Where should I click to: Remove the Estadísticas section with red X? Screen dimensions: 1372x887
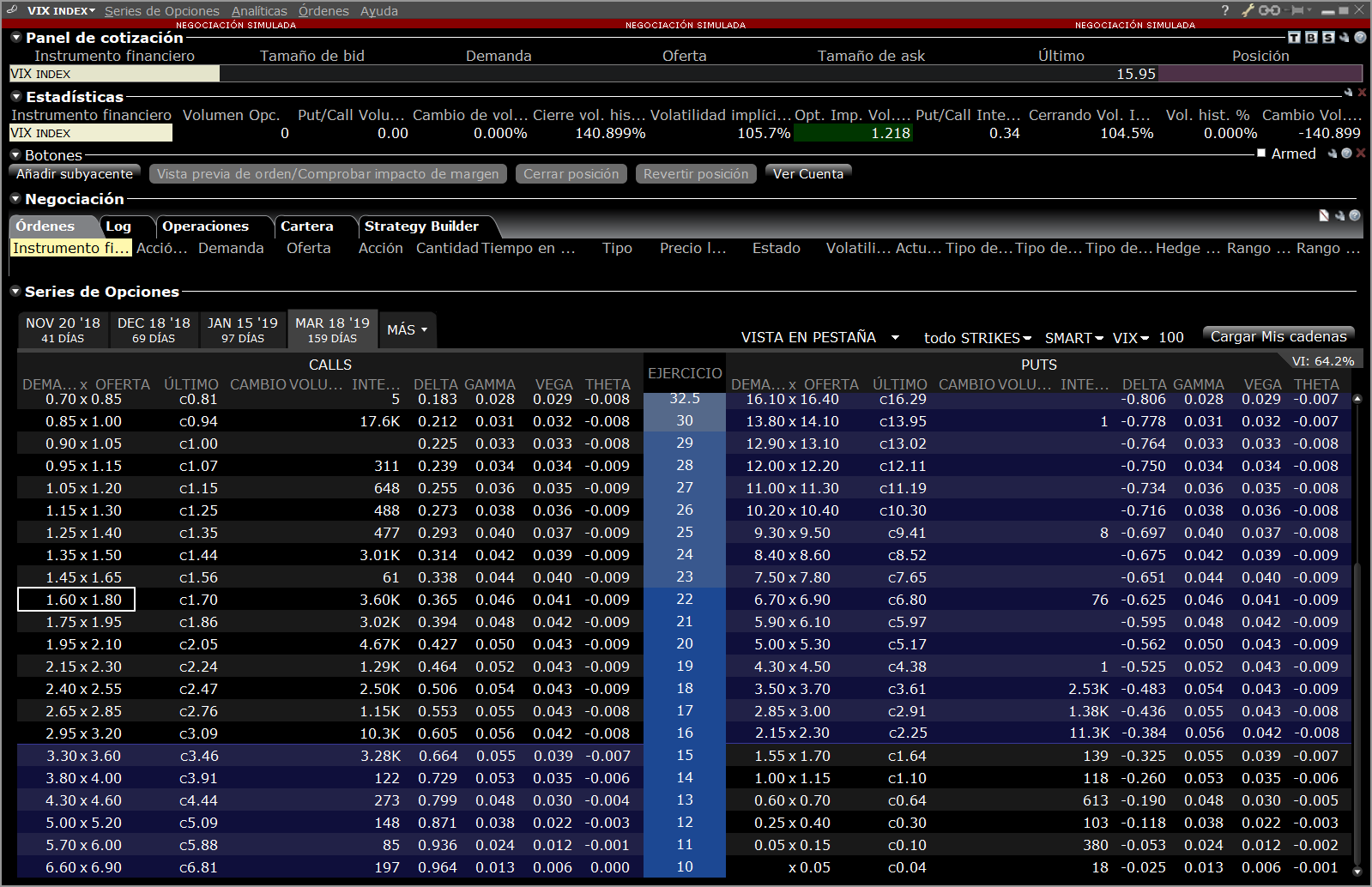(1362, 93)
